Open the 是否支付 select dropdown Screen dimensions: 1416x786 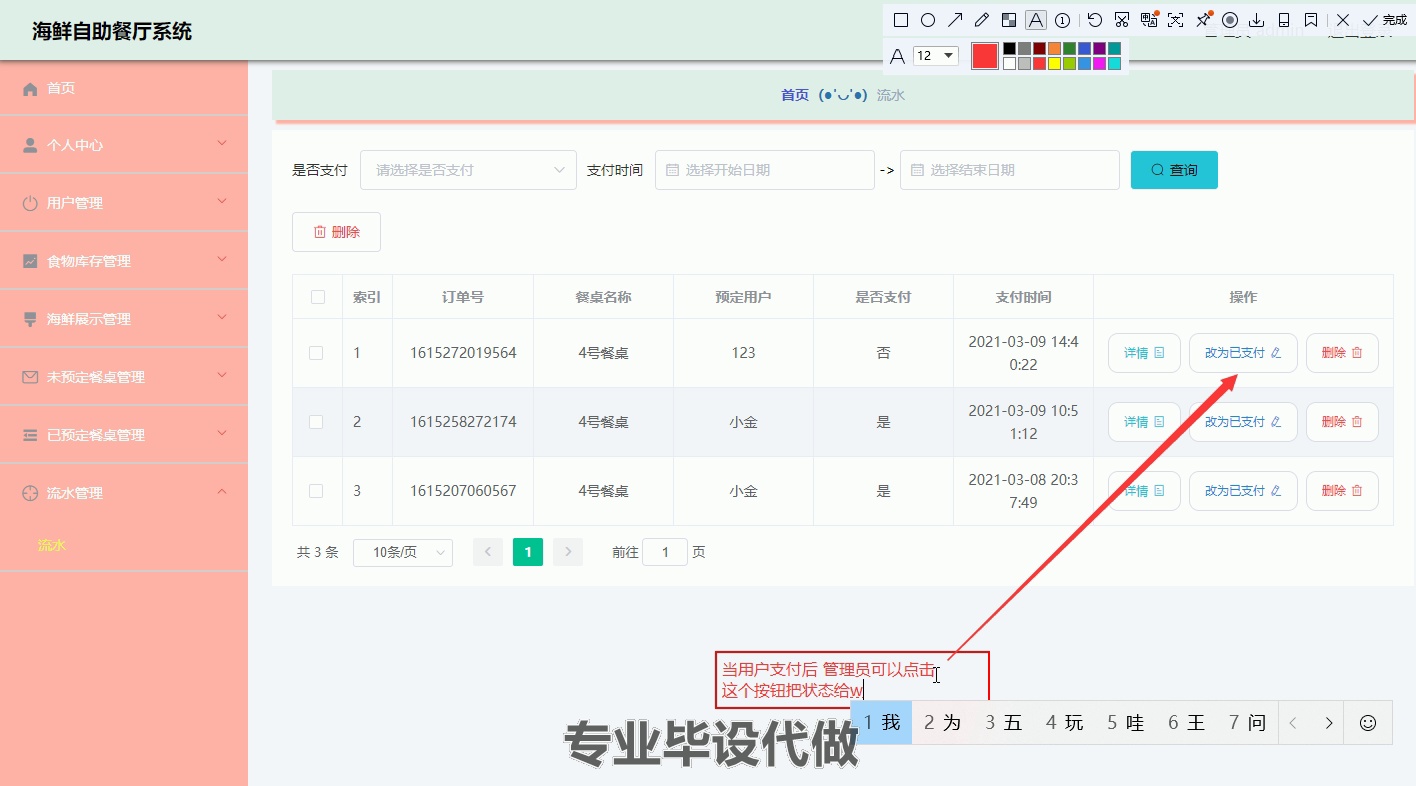tap(468, 170)
